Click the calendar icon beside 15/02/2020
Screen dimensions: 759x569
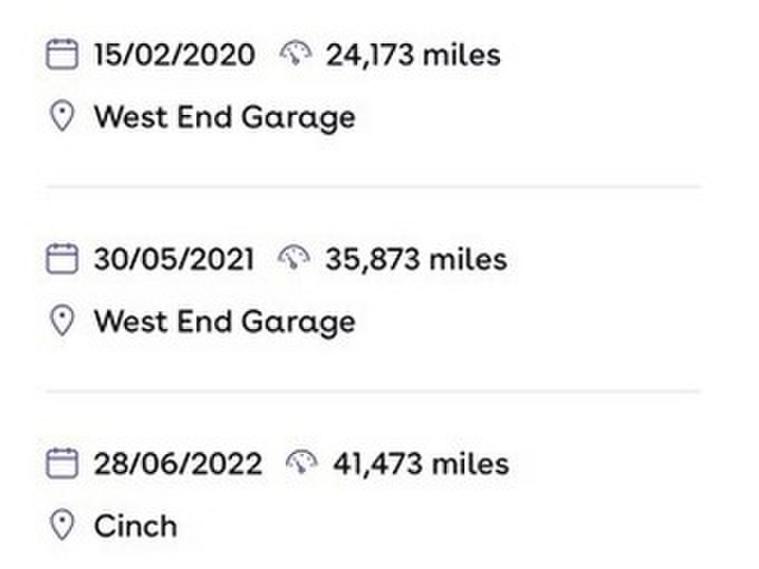(x=62, y=54)
